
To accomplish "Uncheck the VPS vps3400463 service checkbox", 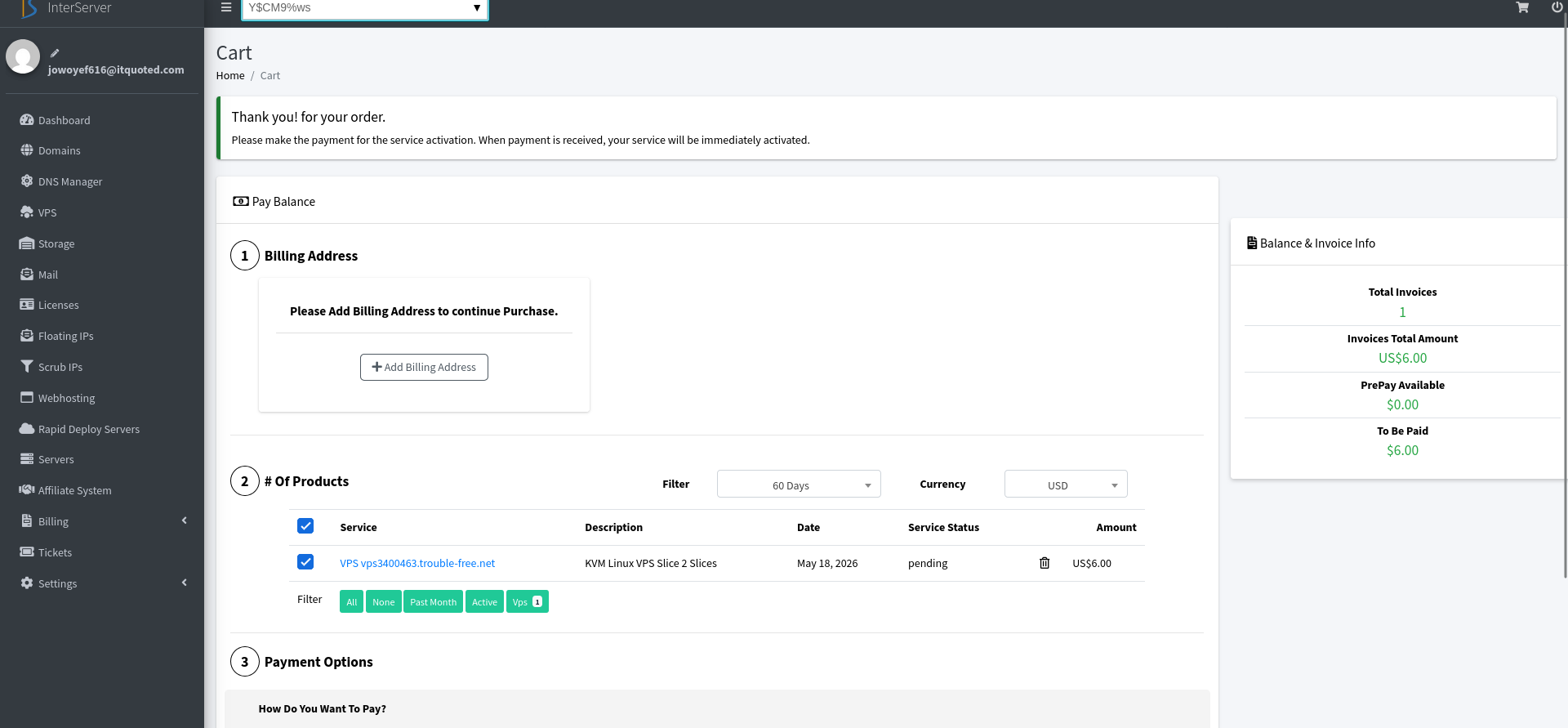I will click(305, 562).
